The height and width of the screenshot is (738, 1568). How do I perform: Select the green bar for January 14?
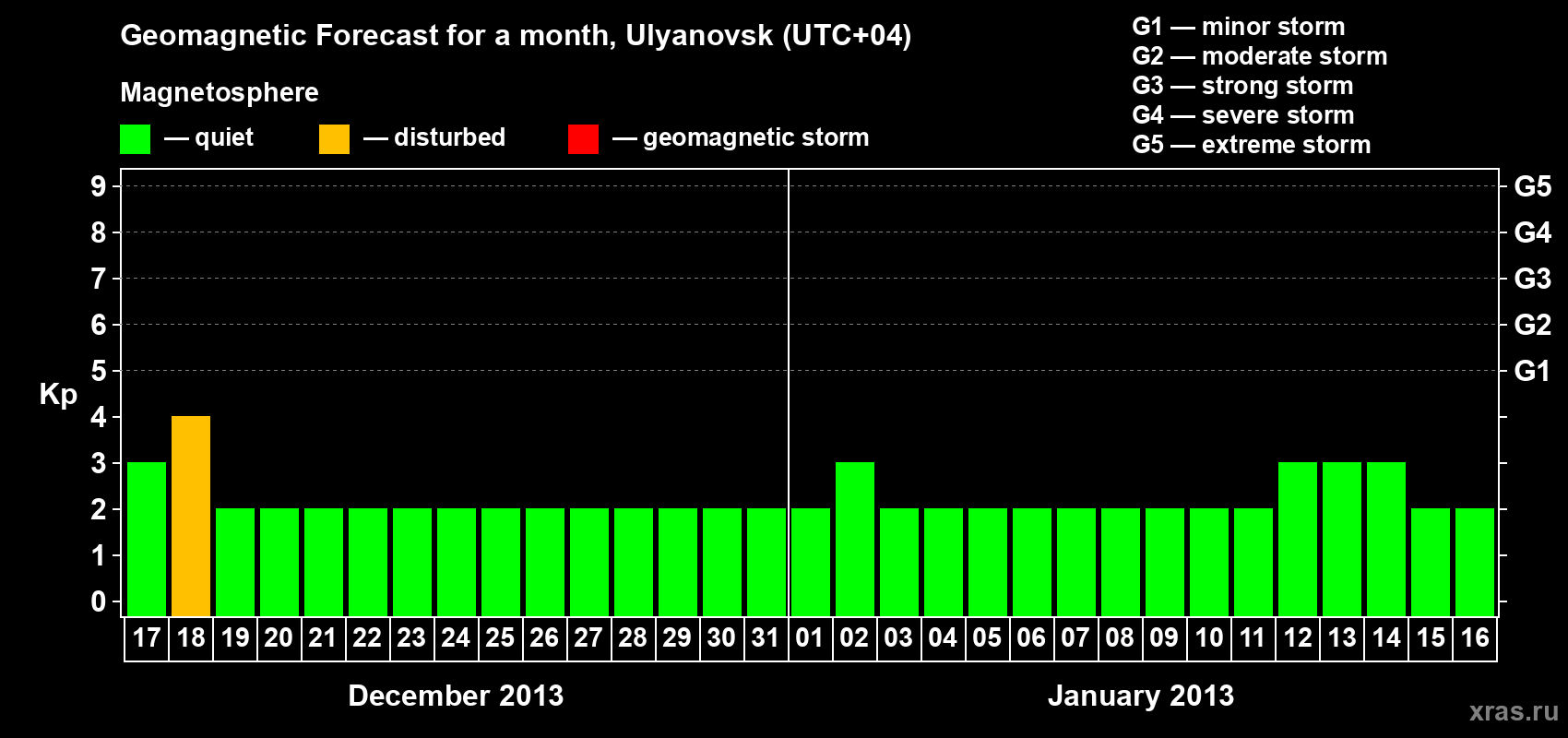point(1386,539)
